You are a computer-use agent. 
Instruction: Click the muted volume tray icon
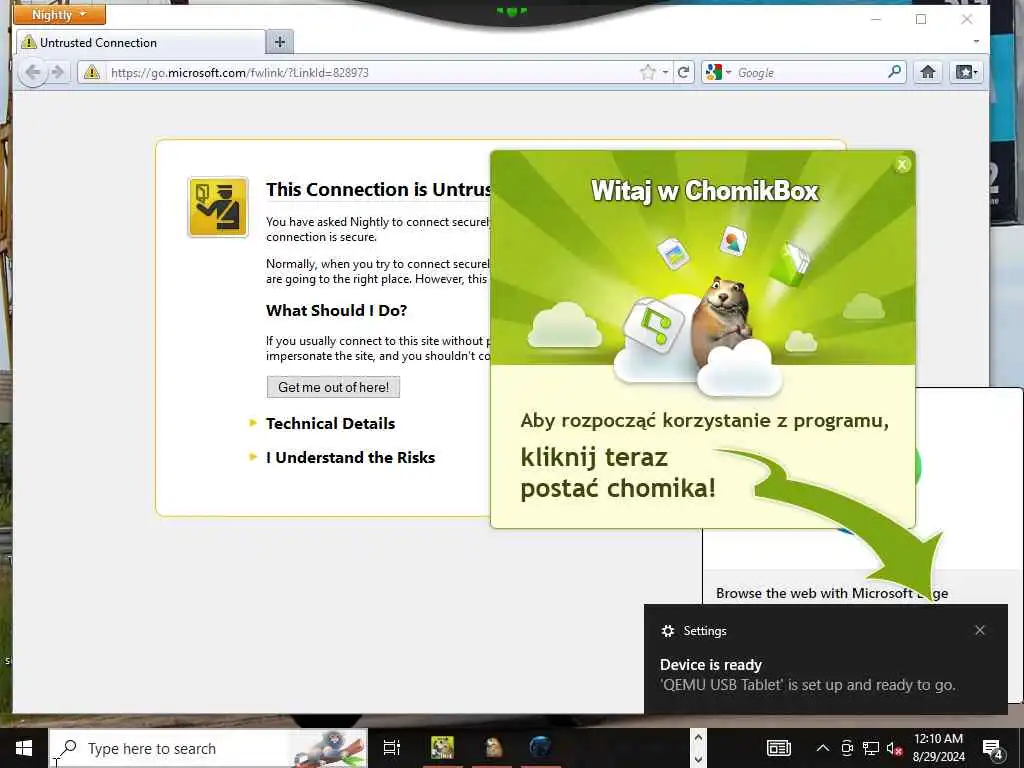coord(894,748)
